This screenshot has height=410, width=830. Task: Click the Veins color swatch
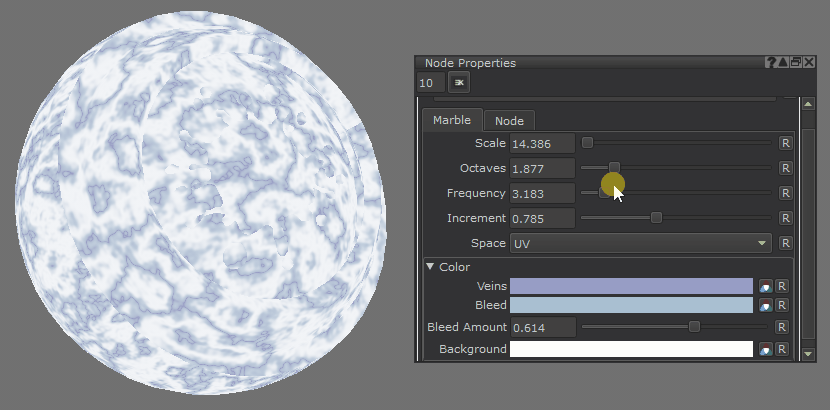pos(631,286)
